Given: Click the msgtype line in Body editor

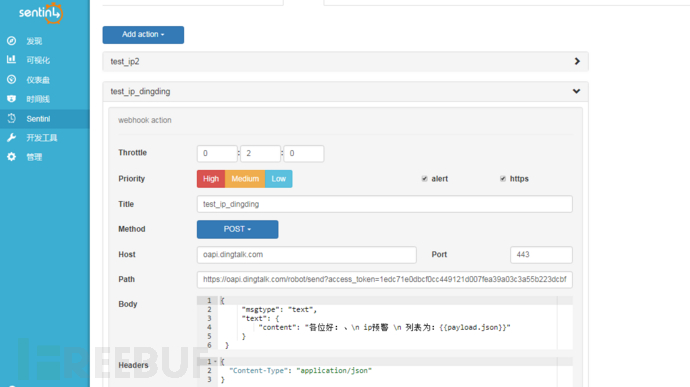Looking at the screenshot, I should (279, 310).
